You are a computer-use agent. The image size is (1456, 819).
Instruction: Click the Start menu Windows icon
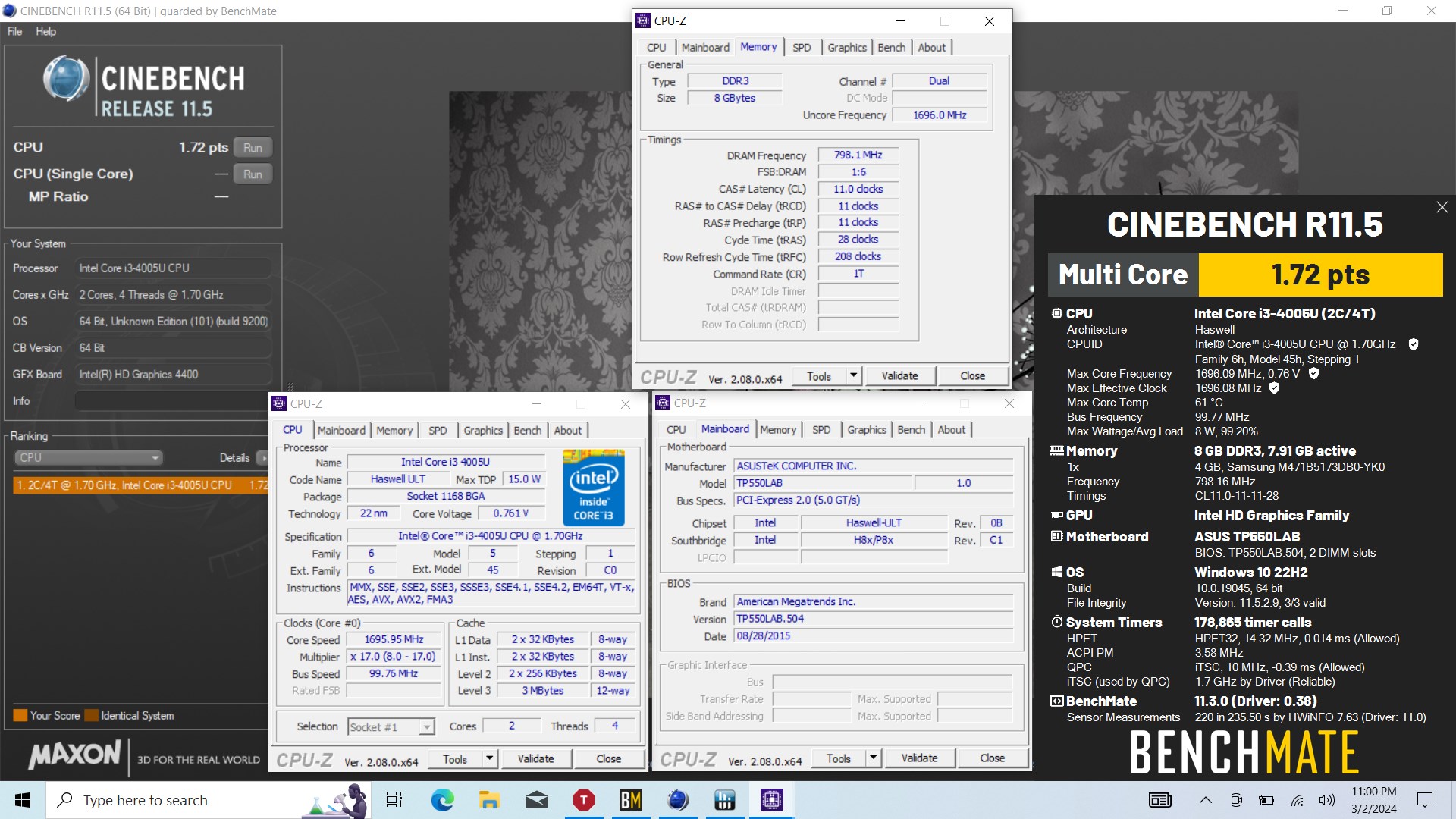point(23,800)
